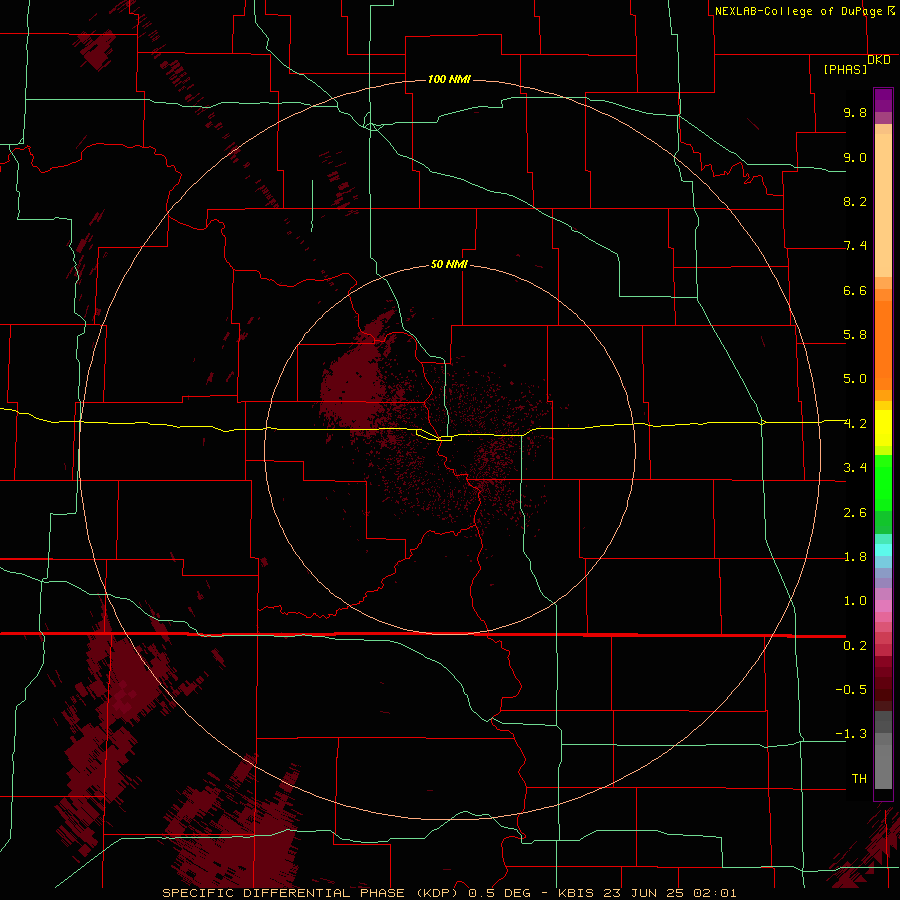Select the 9.8 value on the color scale
900x900 pixels.
coord(855,112)
